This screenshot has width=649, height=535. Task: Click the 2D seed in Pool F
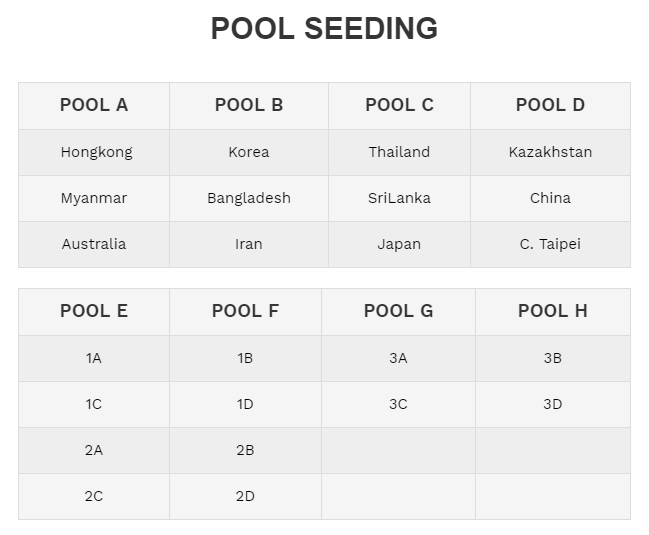click(x=245, y=496)
